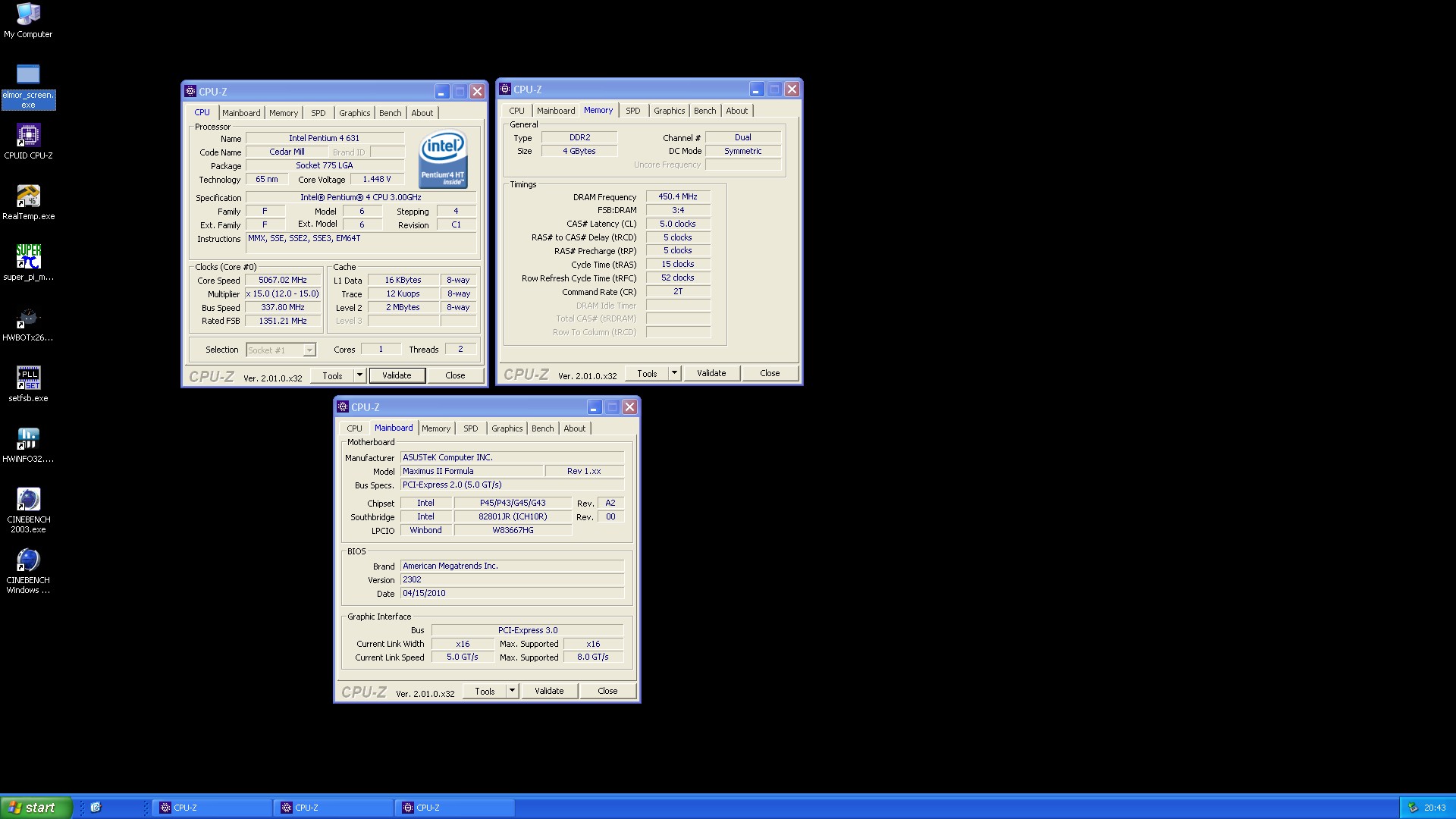Screen dimensions: 1456x819
Task: Click the DRAM Frequency 450.4 MHz field
Action: point(678,196)
